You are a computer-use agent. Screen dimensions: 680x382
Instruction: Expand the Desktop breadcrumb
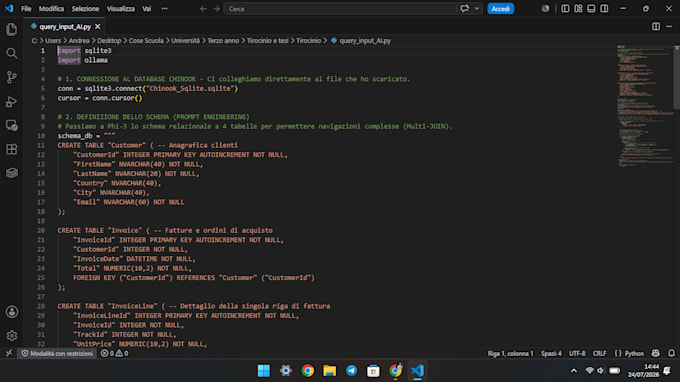[x=109, y=40]
